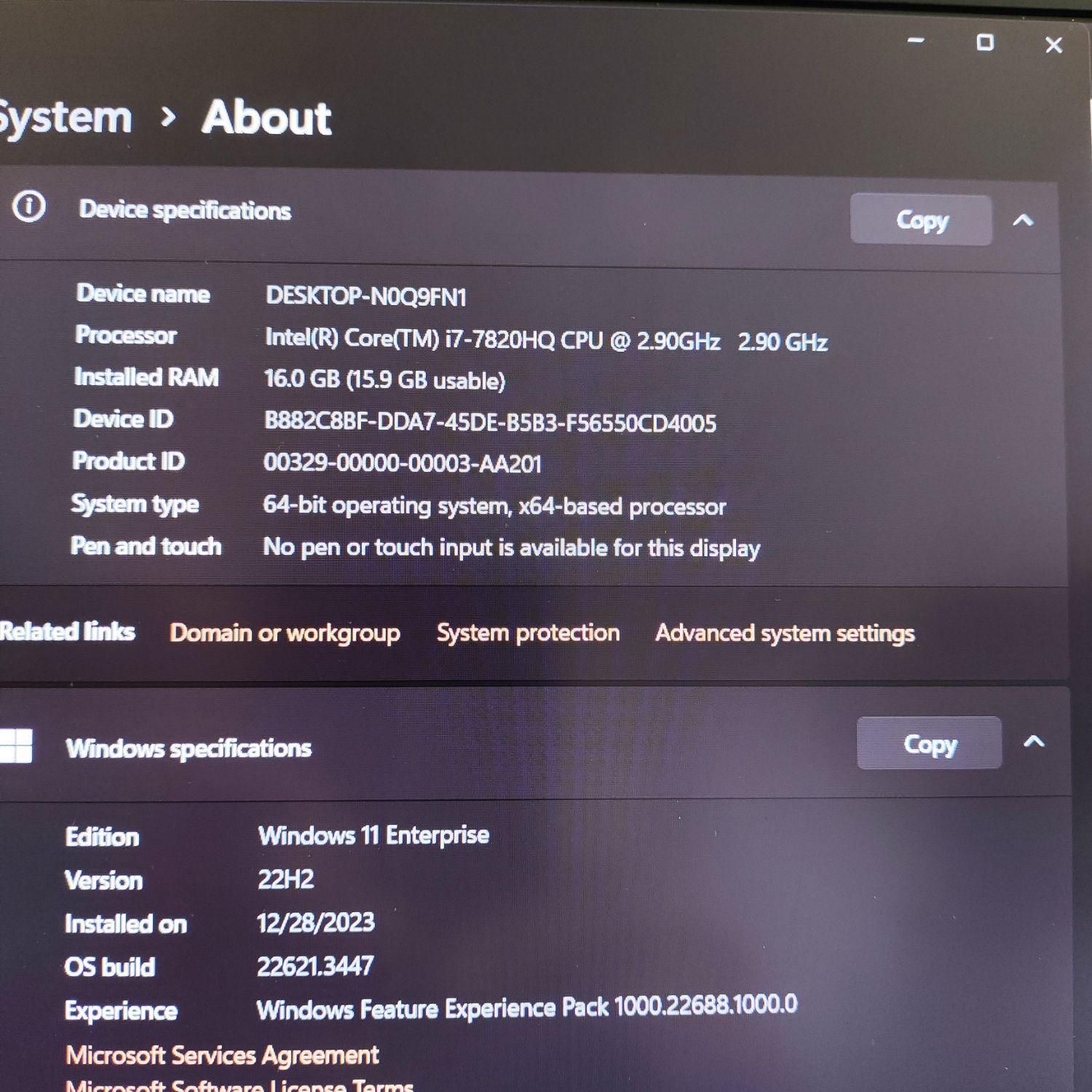Click the Windows logo icon

pyautogui.click(x=15, y=745)
